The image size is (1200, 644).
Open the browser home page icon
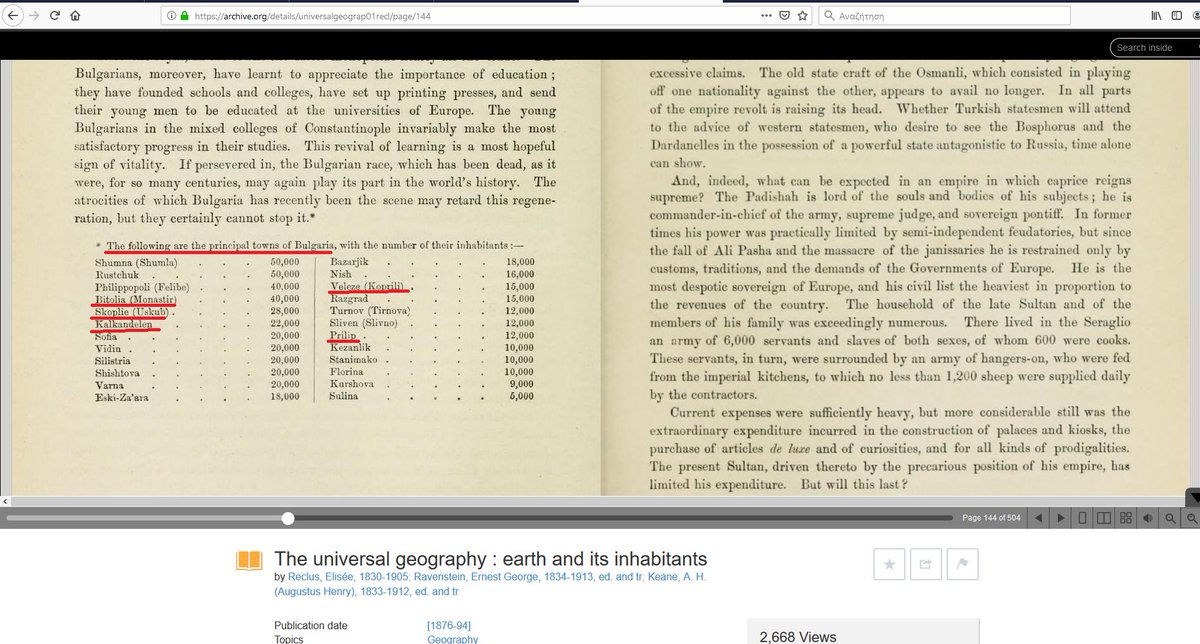click(x=75, y=16)
